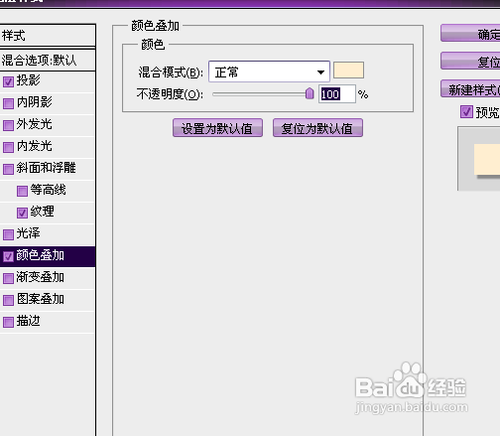Enable the 光泽 satin checkbox
This screenshot has width=500, height=436.
[8, 235]
